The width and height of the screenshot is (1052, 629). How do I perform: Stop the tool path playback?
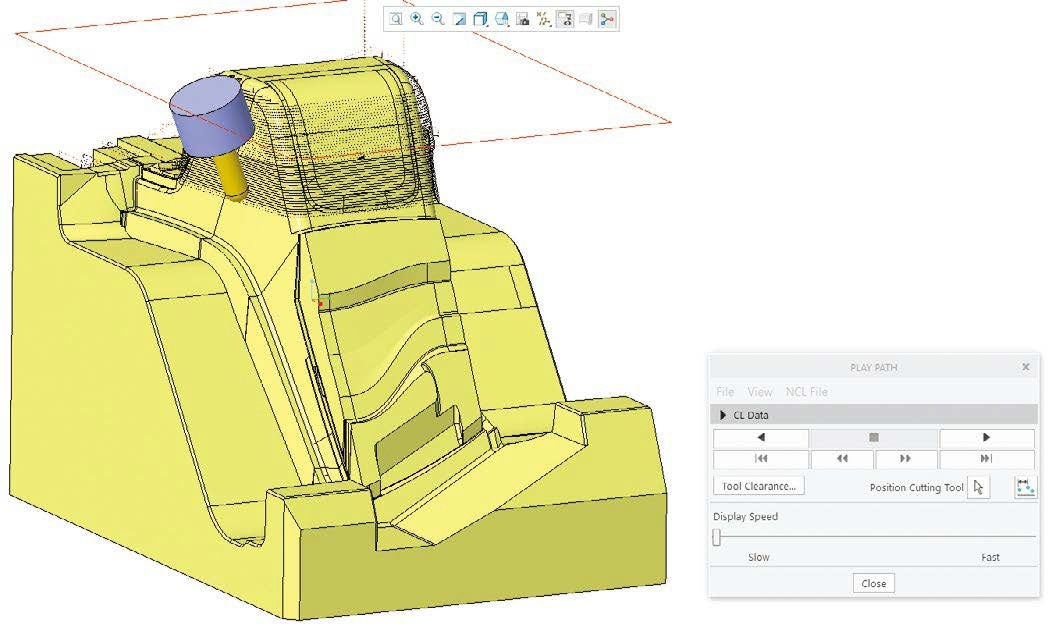tap(874, 437)
